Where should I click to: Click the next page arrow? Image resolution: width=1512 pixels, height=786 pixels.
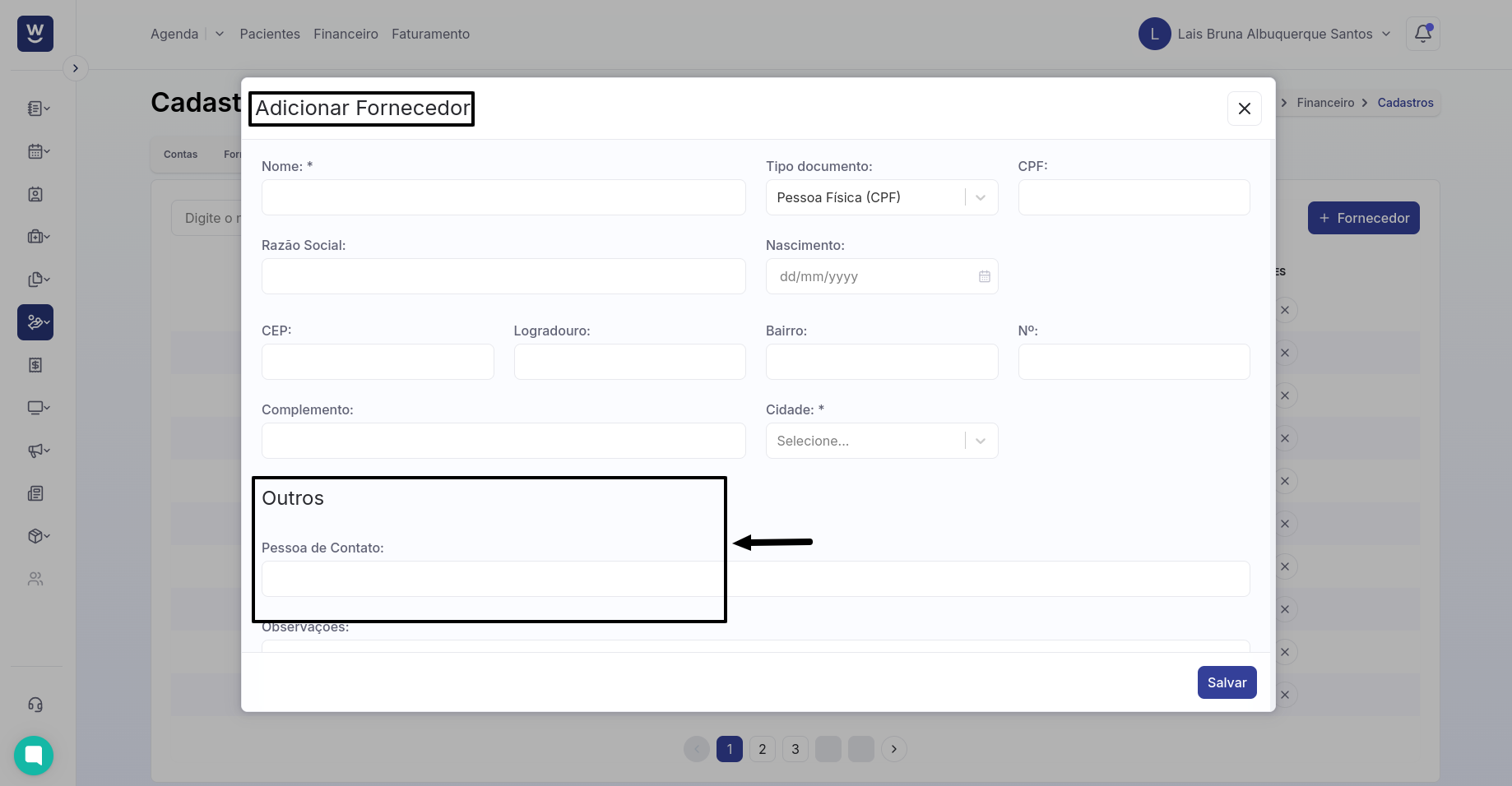pos(894,749)
